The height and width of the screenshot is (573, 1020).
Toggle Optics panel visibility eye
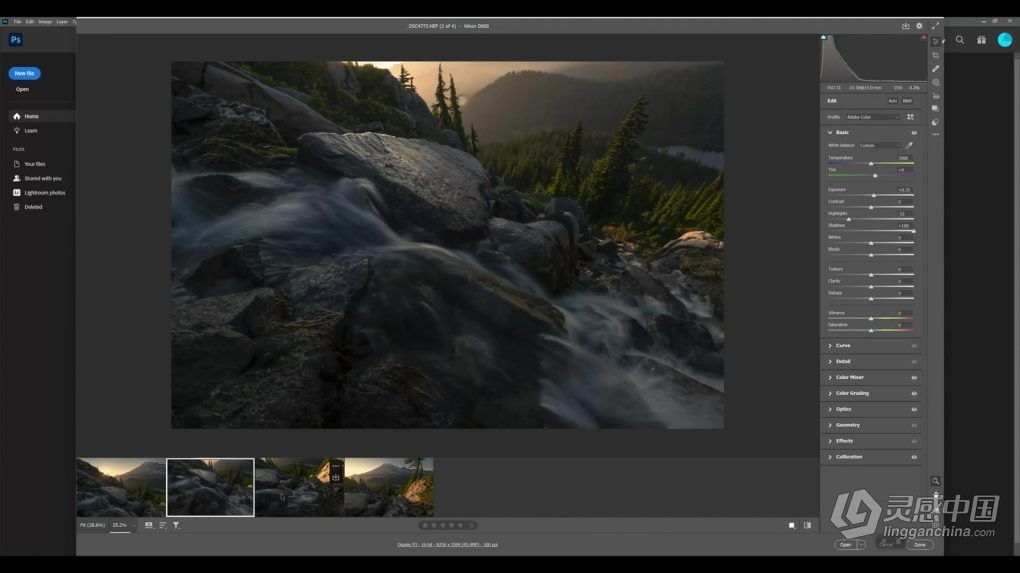coord(914,410)
